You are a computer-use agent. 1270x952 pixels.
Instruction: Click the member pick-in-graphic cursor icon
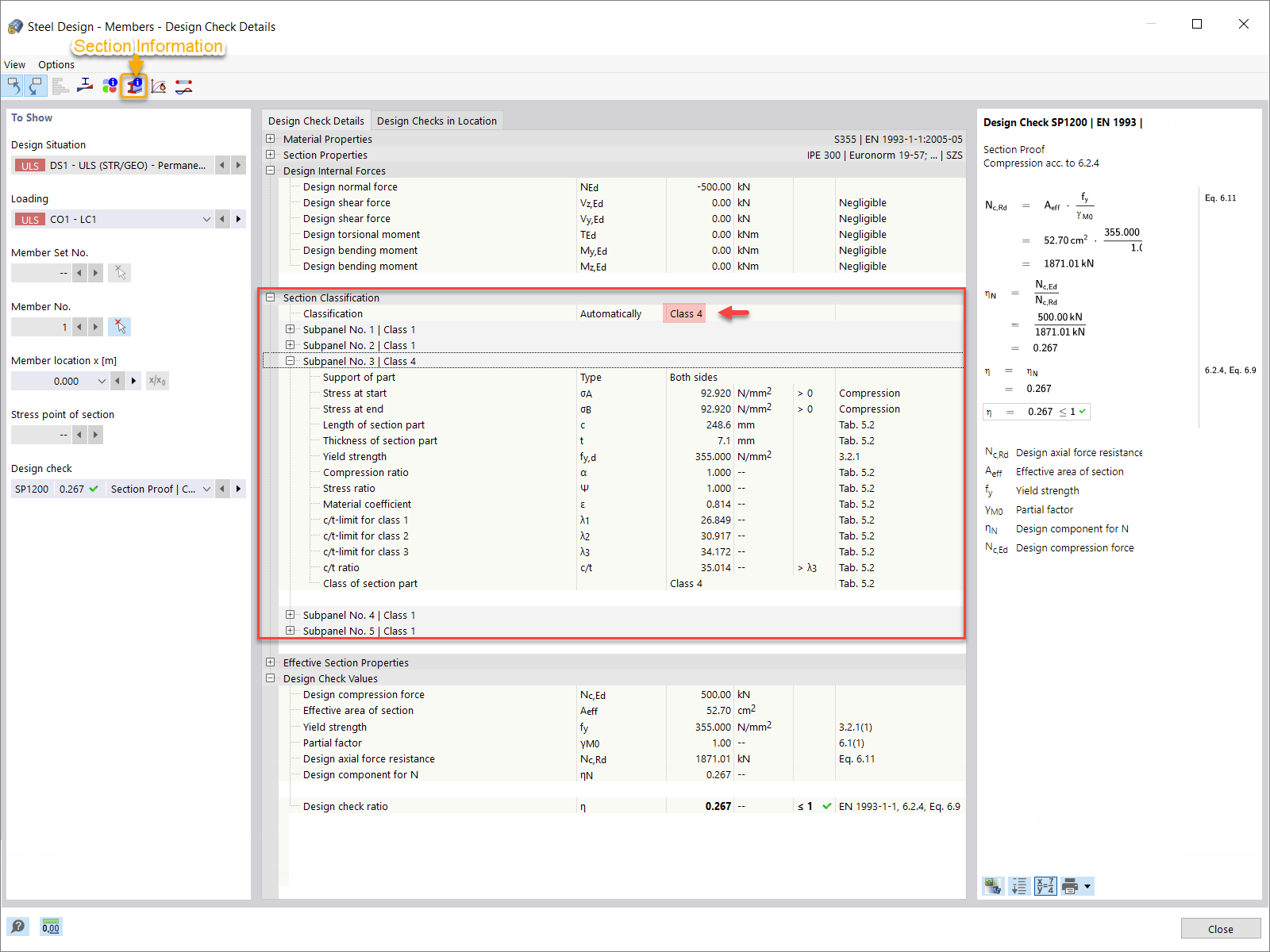click(x=120, y=327)
